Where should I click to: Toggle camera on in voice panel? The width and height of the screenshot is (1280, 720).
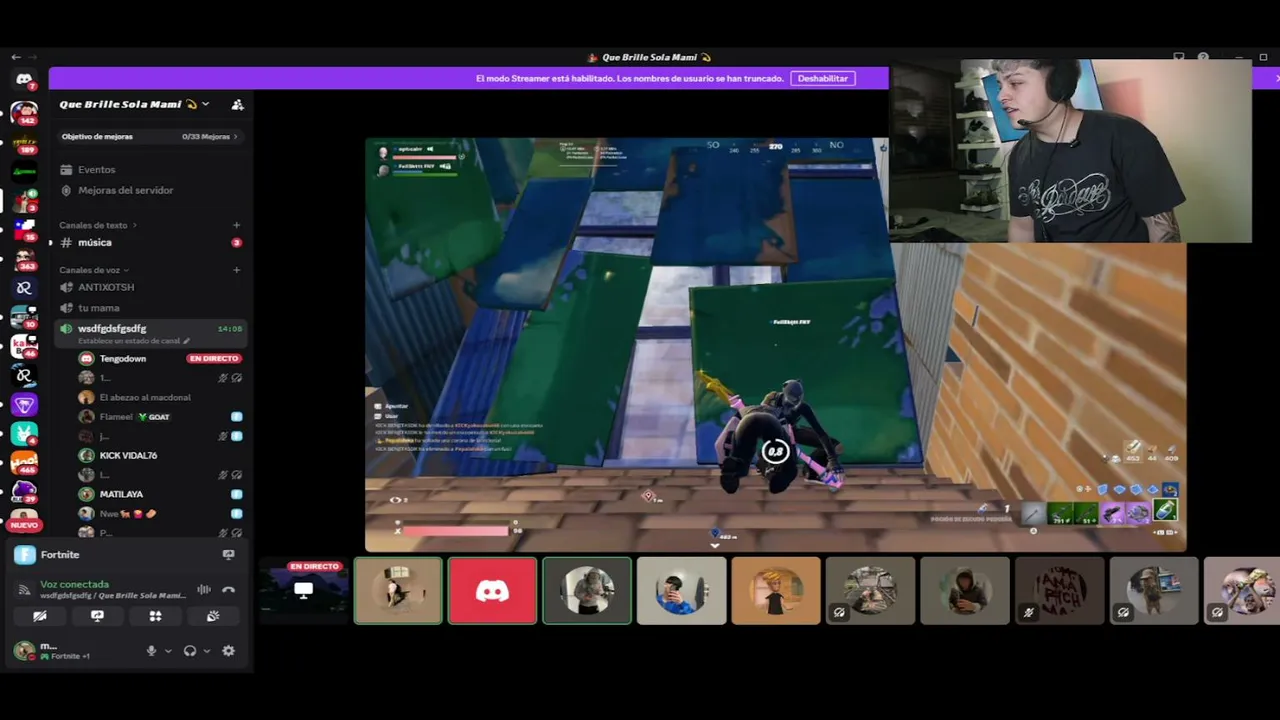click(x=40, y=616)
